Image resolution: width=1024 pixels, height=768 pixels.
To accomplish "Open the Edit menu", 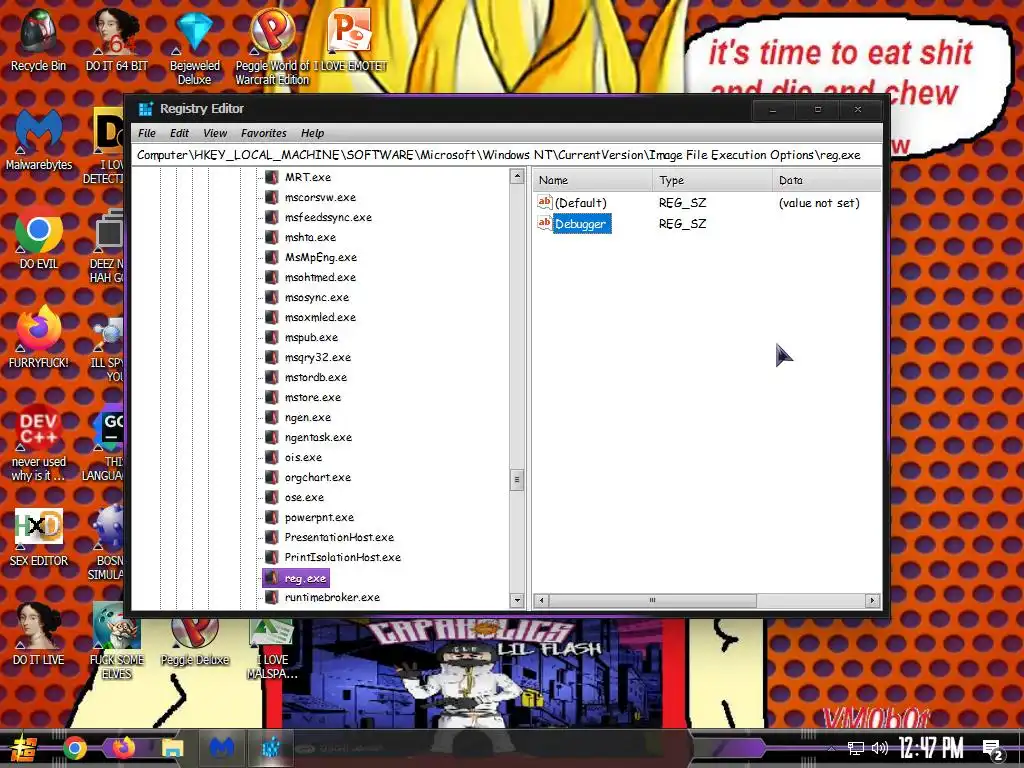I will point(179,133).
